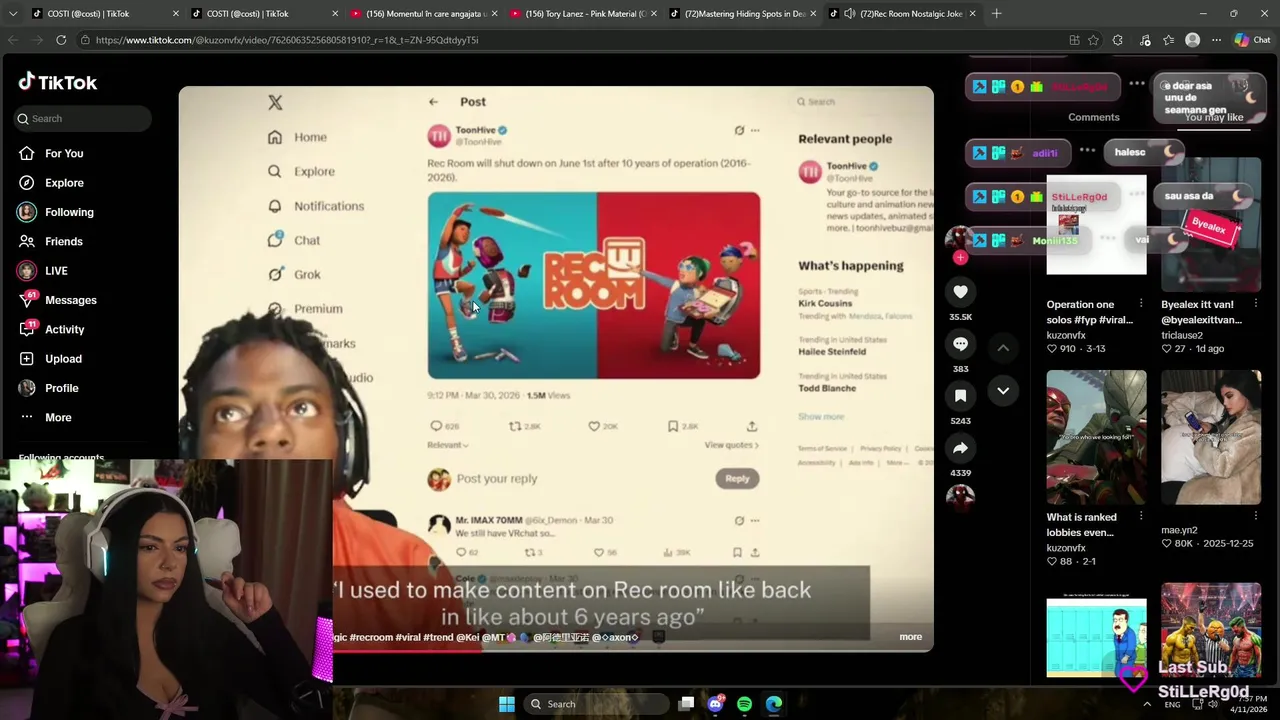Image resolution: width=1280 pixels, height=720 pixels.
Task: Share the video using arrow icon
Action: (960, 448)
